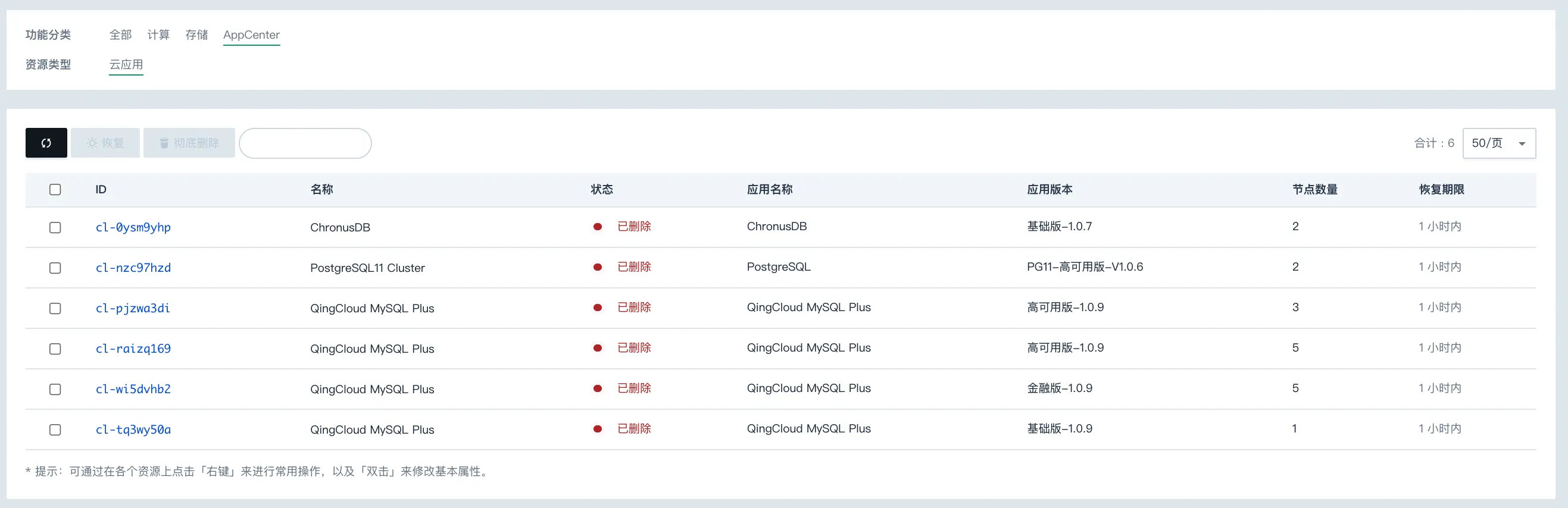The width and height of the screenshot is (1568, 508).
Task: Click the 基础版–1.0.9 version cell
Action: pos(1060,428)
